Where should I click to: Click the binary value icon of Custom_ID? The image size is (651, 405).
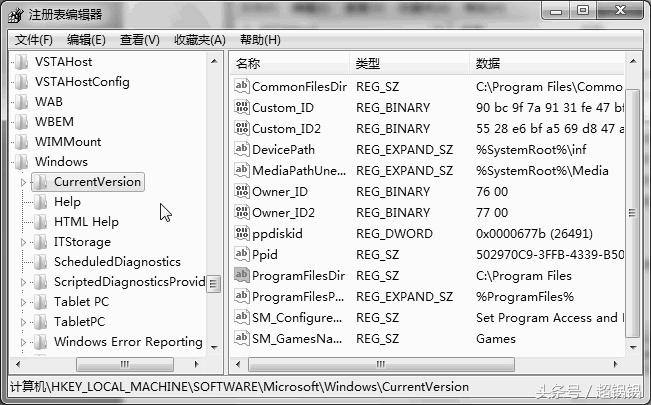[x=242, y=107]
